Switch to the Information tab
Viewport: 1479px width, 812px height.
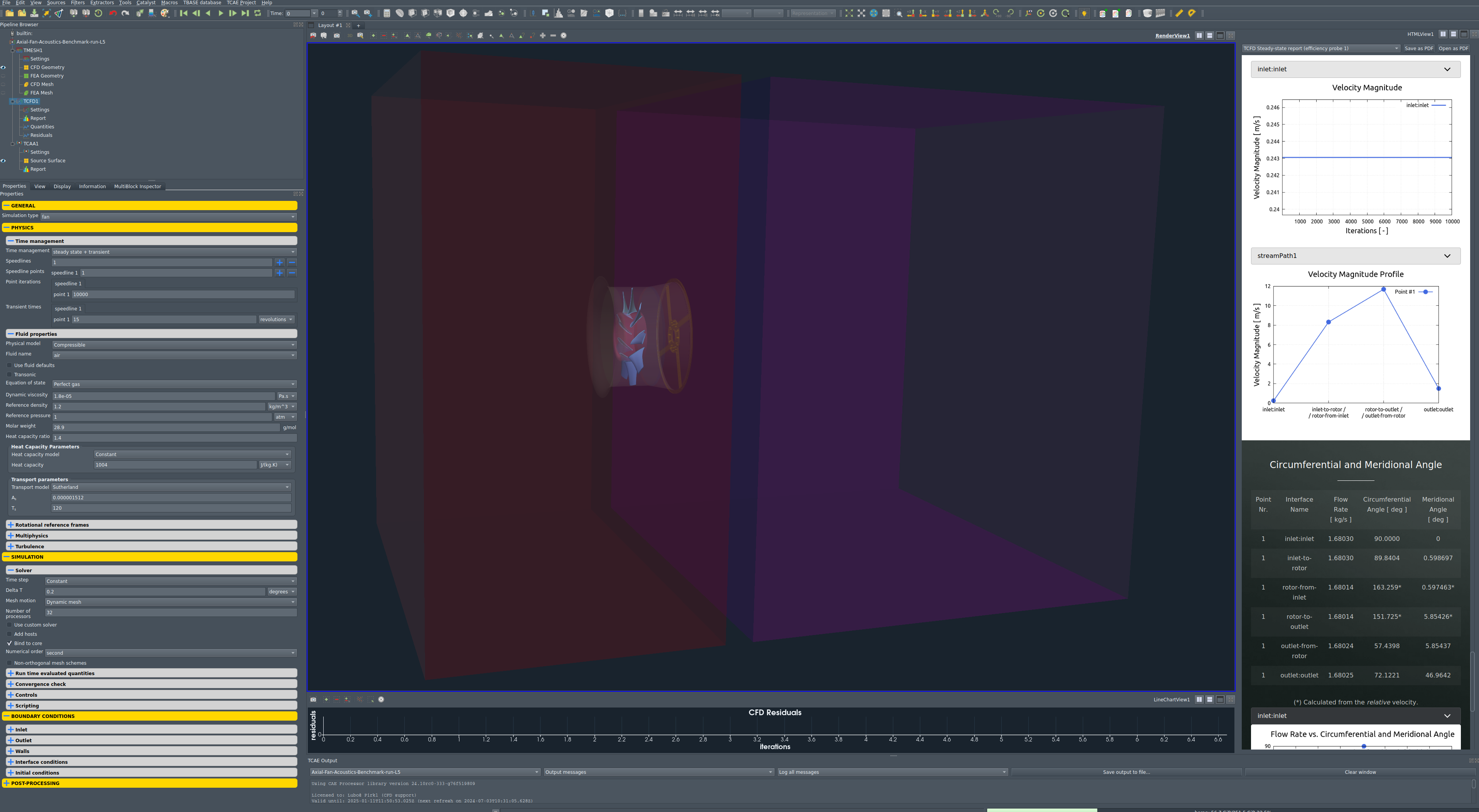93,187
